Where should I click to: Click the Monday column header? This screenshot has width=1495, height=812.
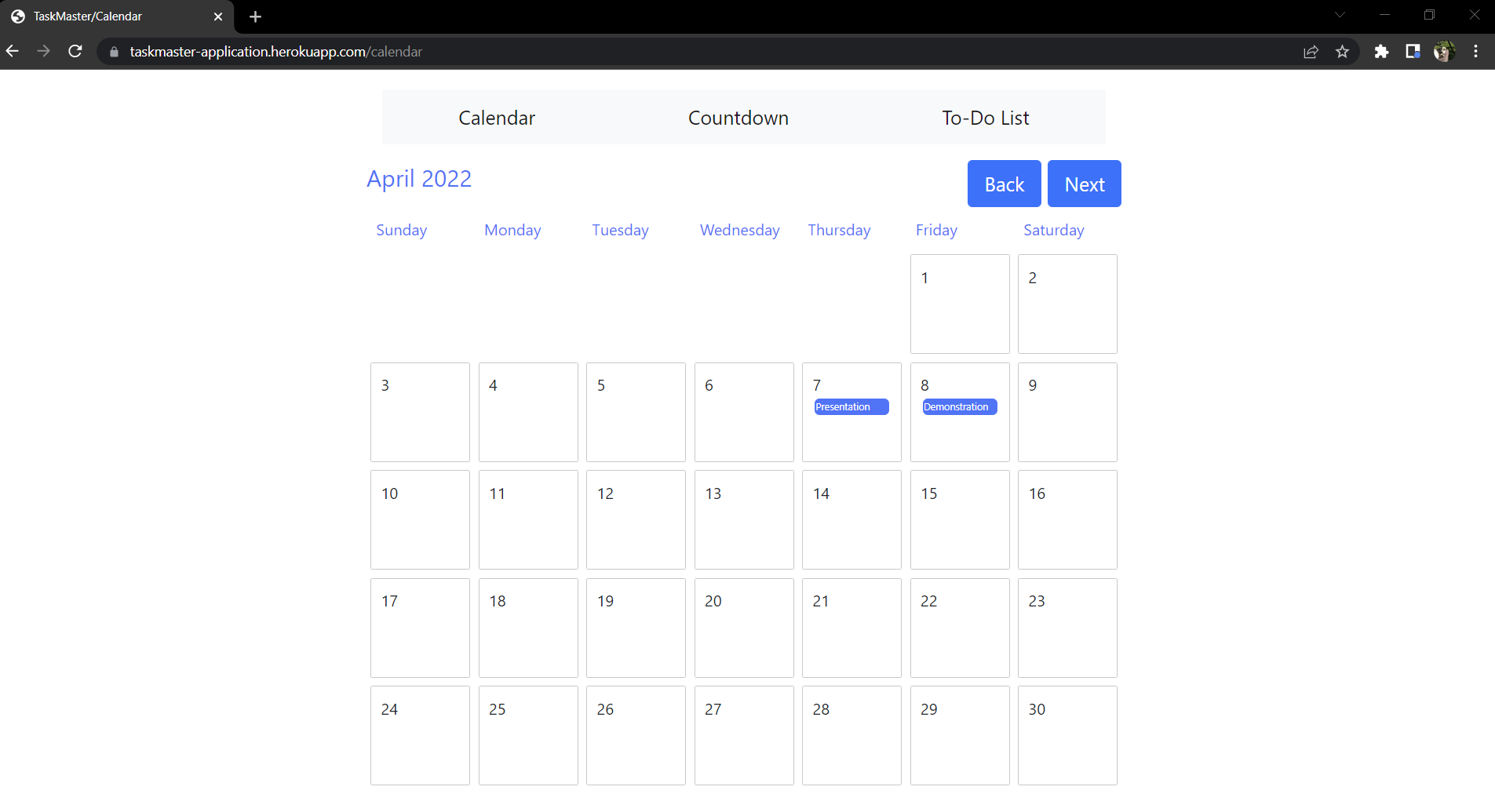(x=512, y=230)
